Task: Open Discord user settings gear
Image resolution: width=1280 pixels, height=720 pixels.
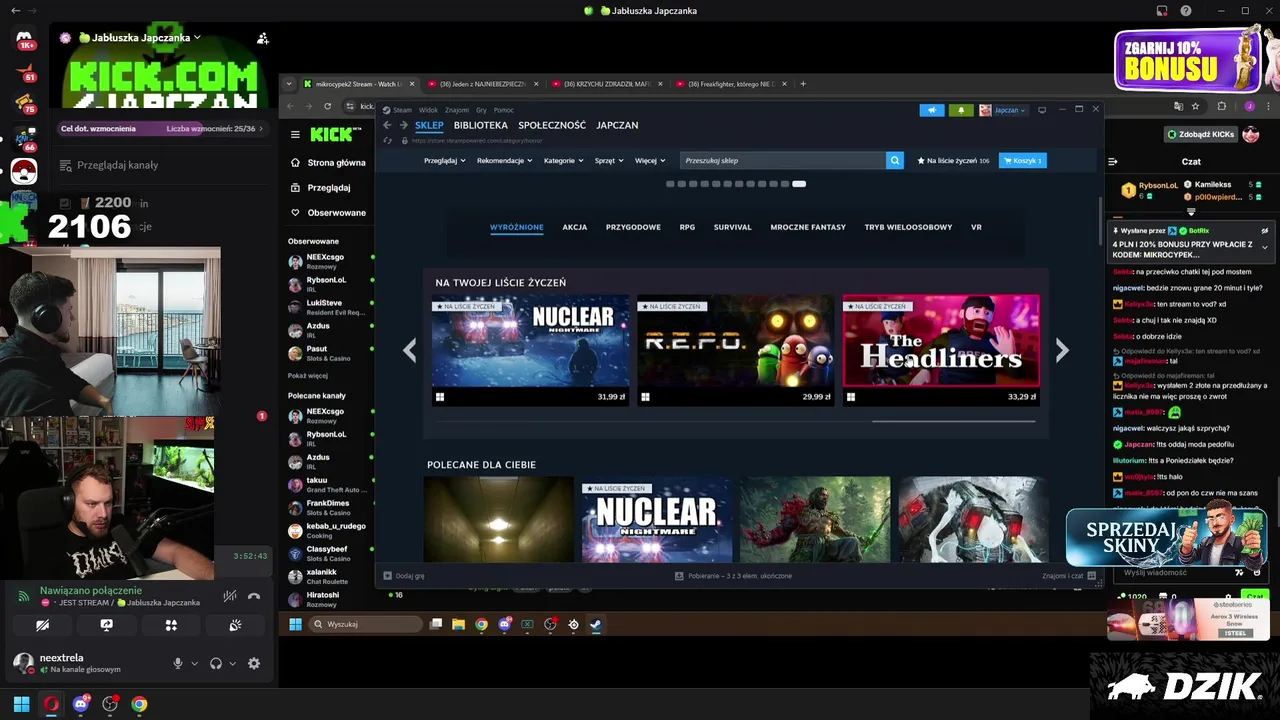Action: (x=254, y=663)
